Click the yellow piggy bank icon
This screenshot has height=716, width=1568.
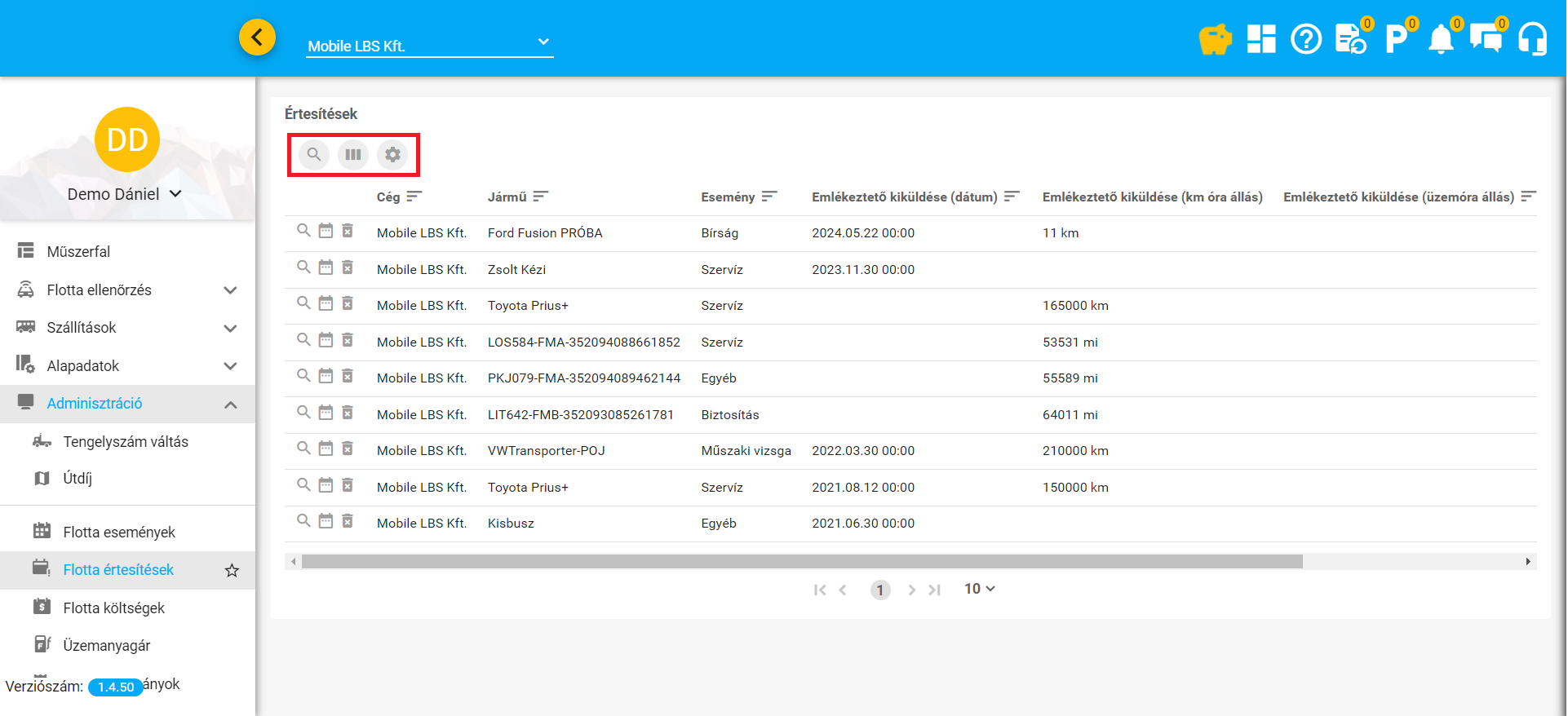click(1215, 38)
